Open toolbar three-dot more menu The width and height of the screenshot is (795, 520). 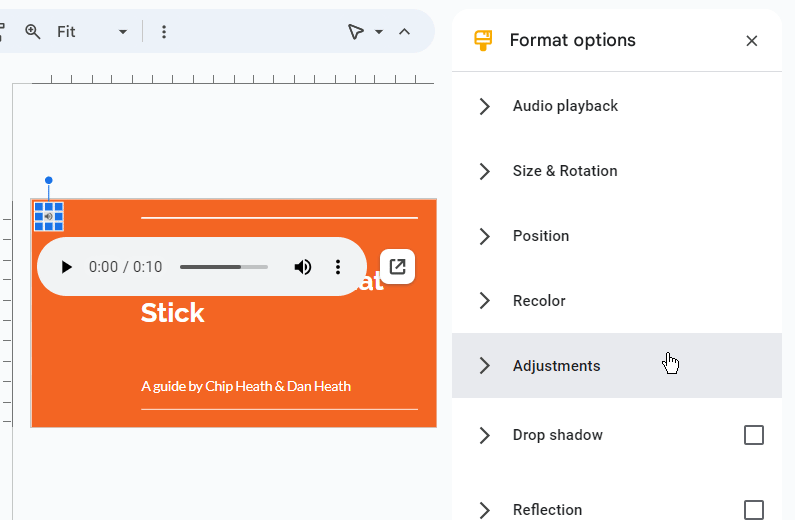pyautogui.click(x=164, y=32)
